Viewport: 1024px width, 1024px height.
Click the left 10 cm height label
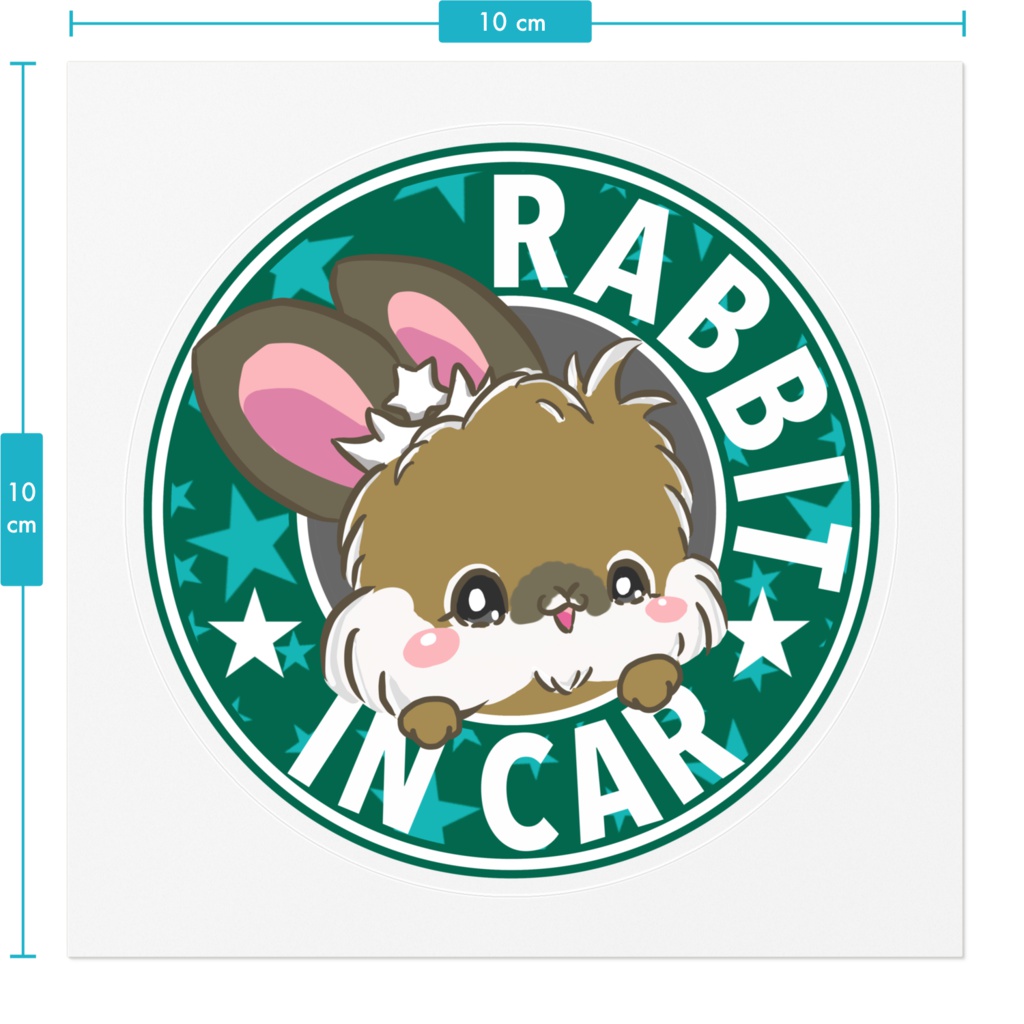click(22, 509)
